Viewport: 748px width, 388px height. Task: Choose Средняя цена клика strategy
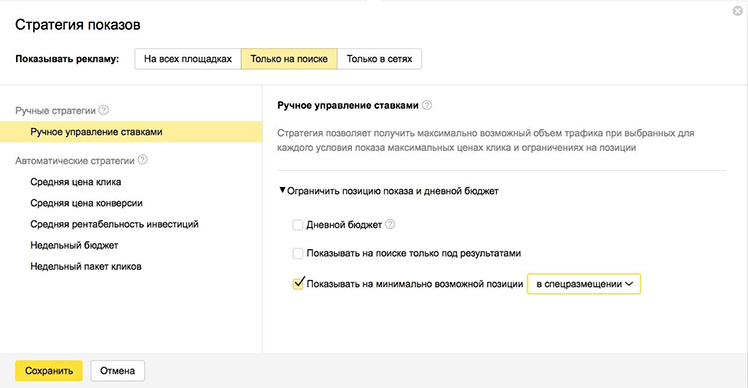76,182
